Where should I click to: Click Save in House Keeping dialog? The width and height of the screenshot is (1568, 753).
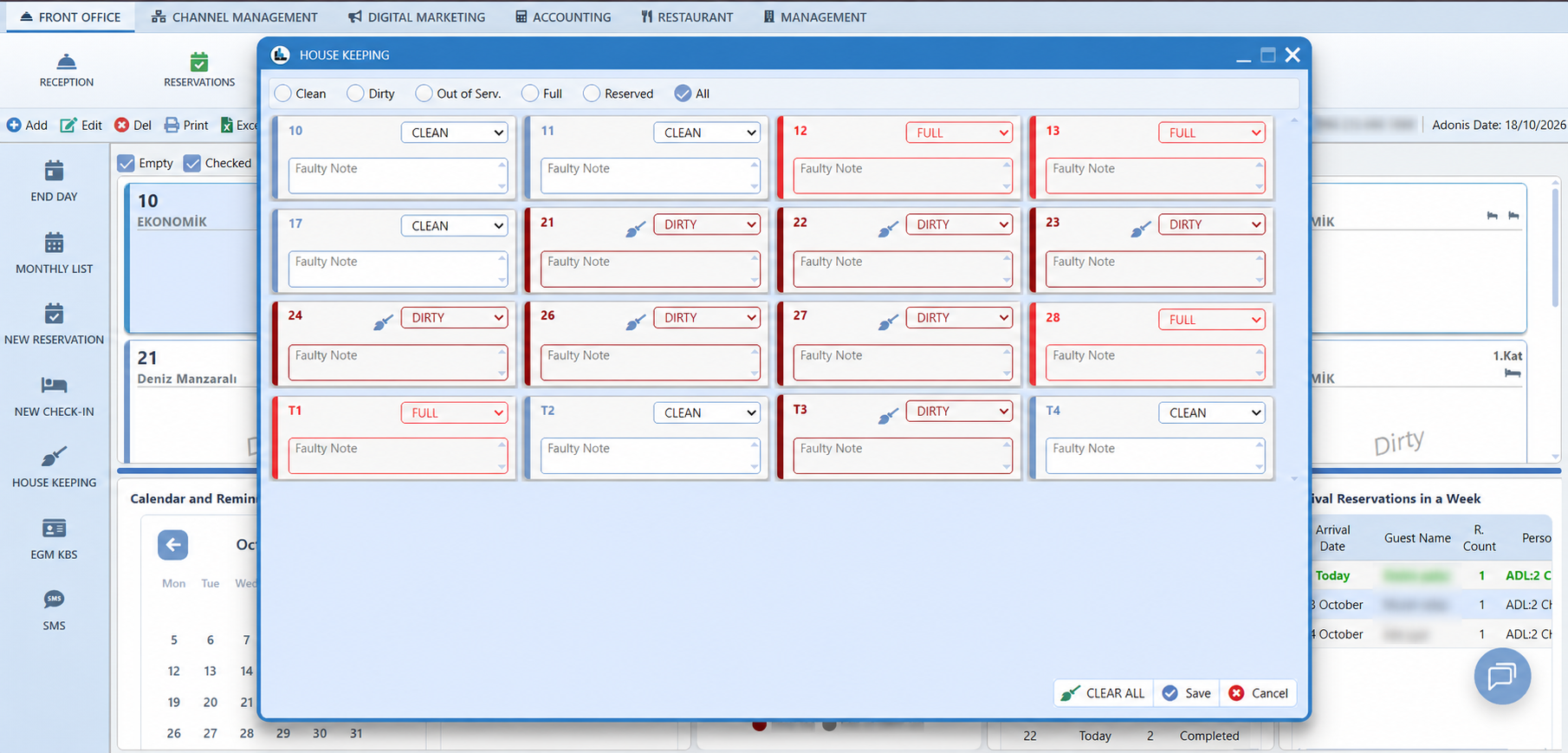pyautogui.click(x=1187, y=693)
